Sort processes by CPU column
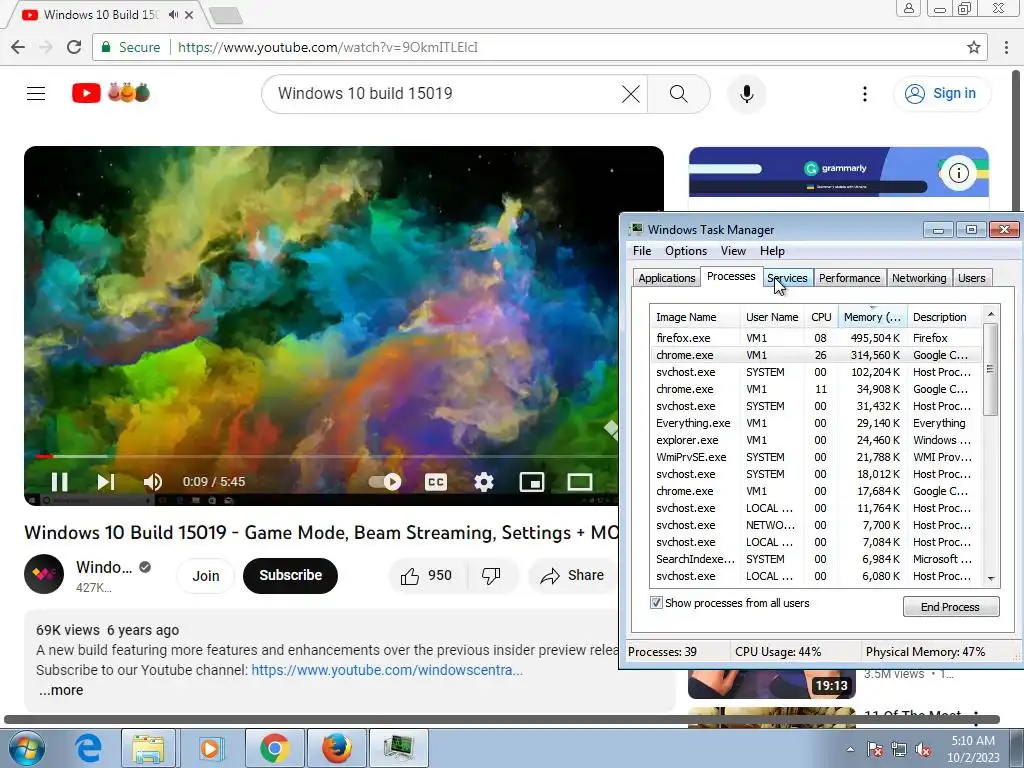The width and height of the screenshot is (1024, 768). click(821, 317)
